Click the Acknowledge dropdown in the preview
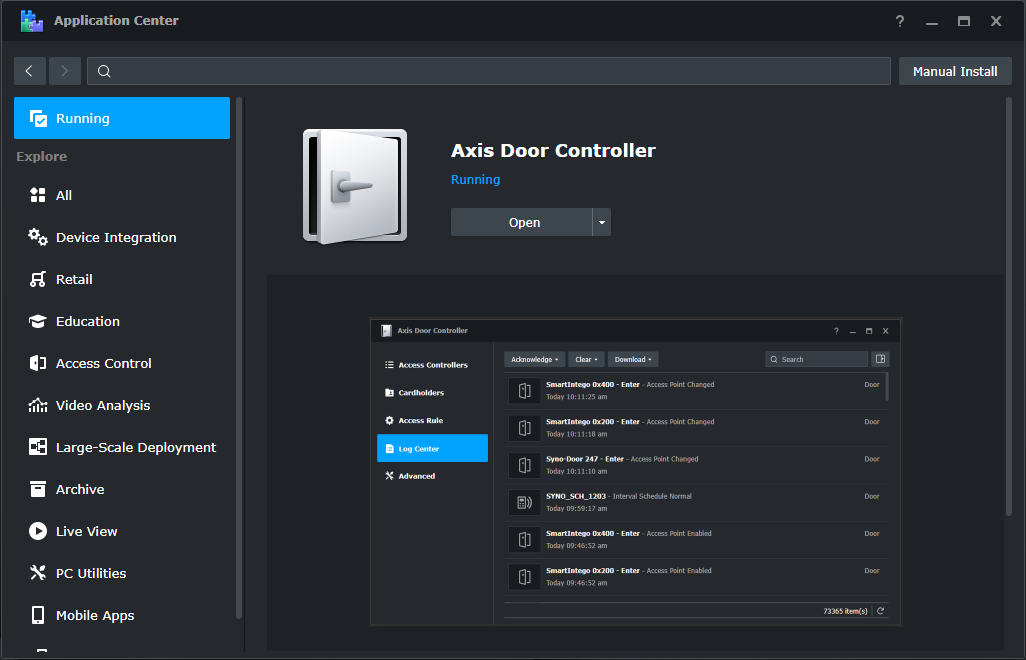This screenshot has width=1026, height=660. (535, 359)
